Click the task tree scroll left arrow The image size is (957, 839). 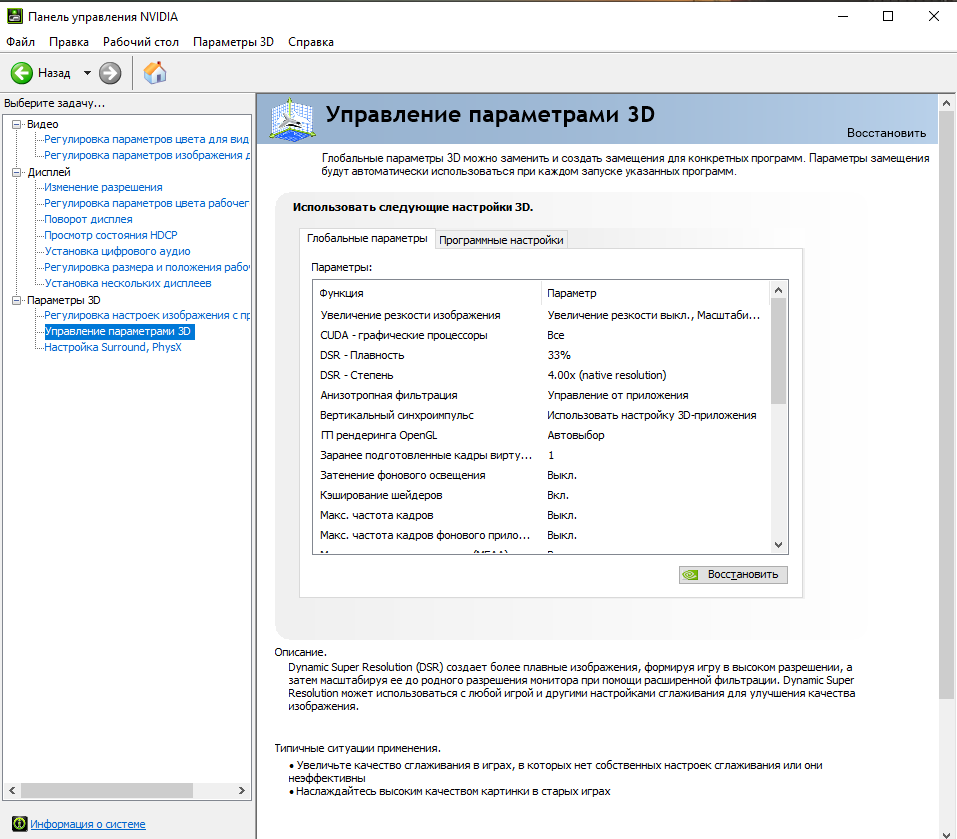(x=12, y=791)
